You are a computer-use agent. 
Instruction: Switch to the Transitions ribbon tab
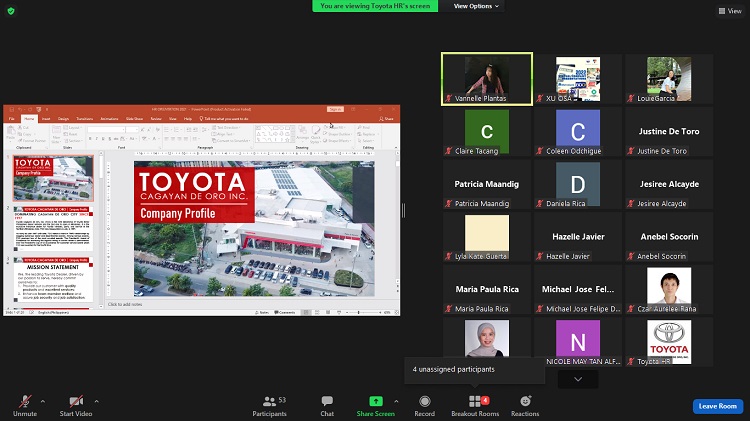85,119
